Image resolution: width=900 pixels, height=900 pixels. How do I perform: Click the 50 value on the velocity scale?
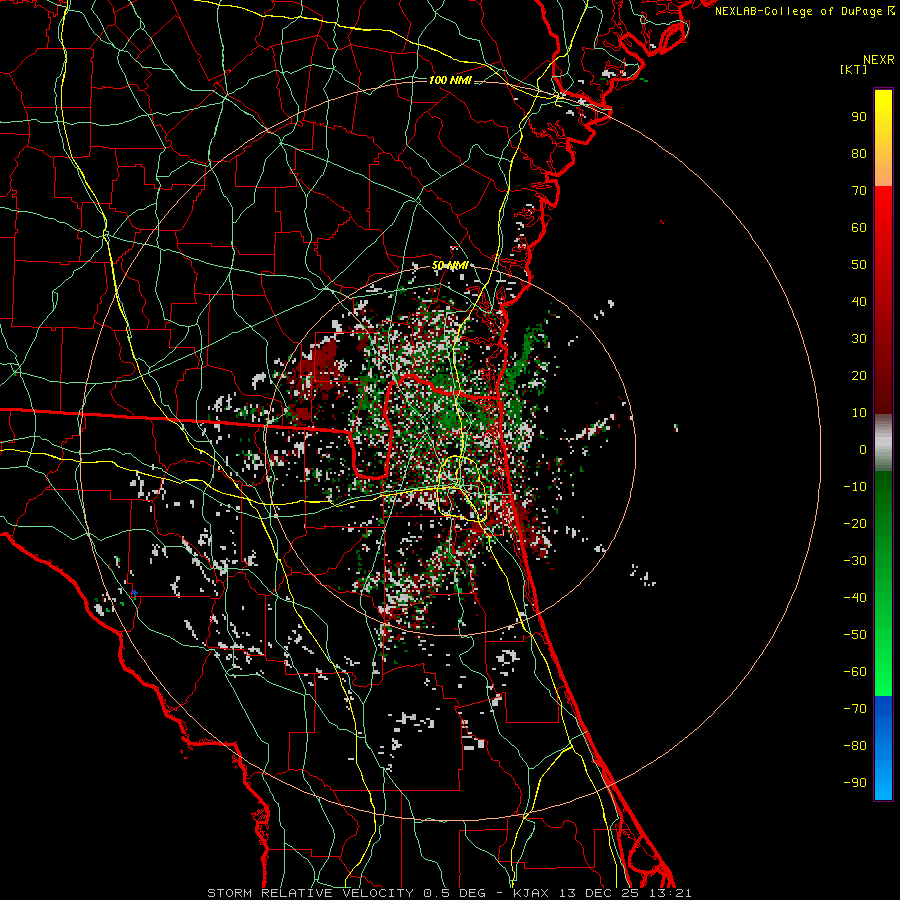859,265
